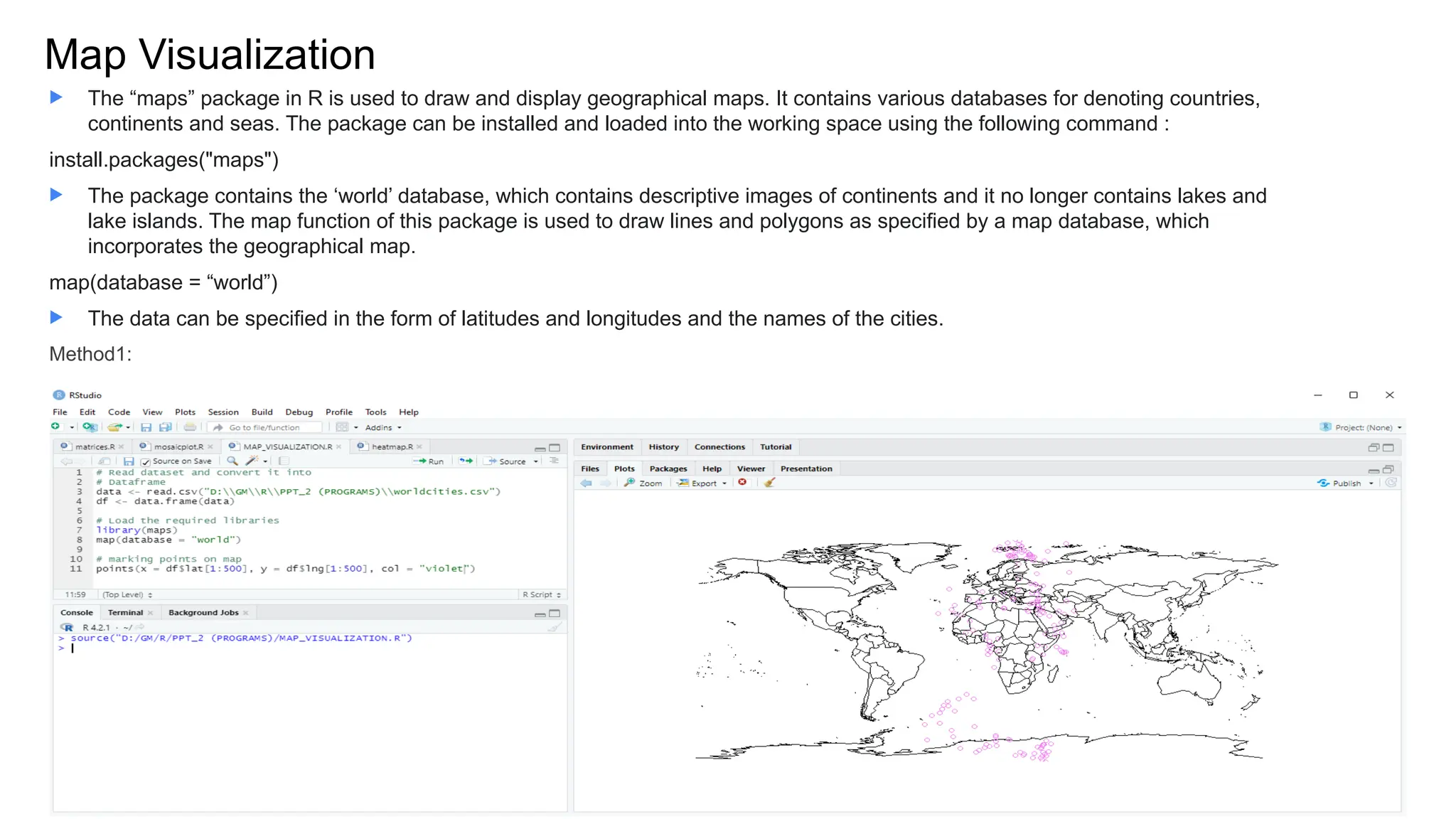Click the Go to file/function field

pos(265,427)
